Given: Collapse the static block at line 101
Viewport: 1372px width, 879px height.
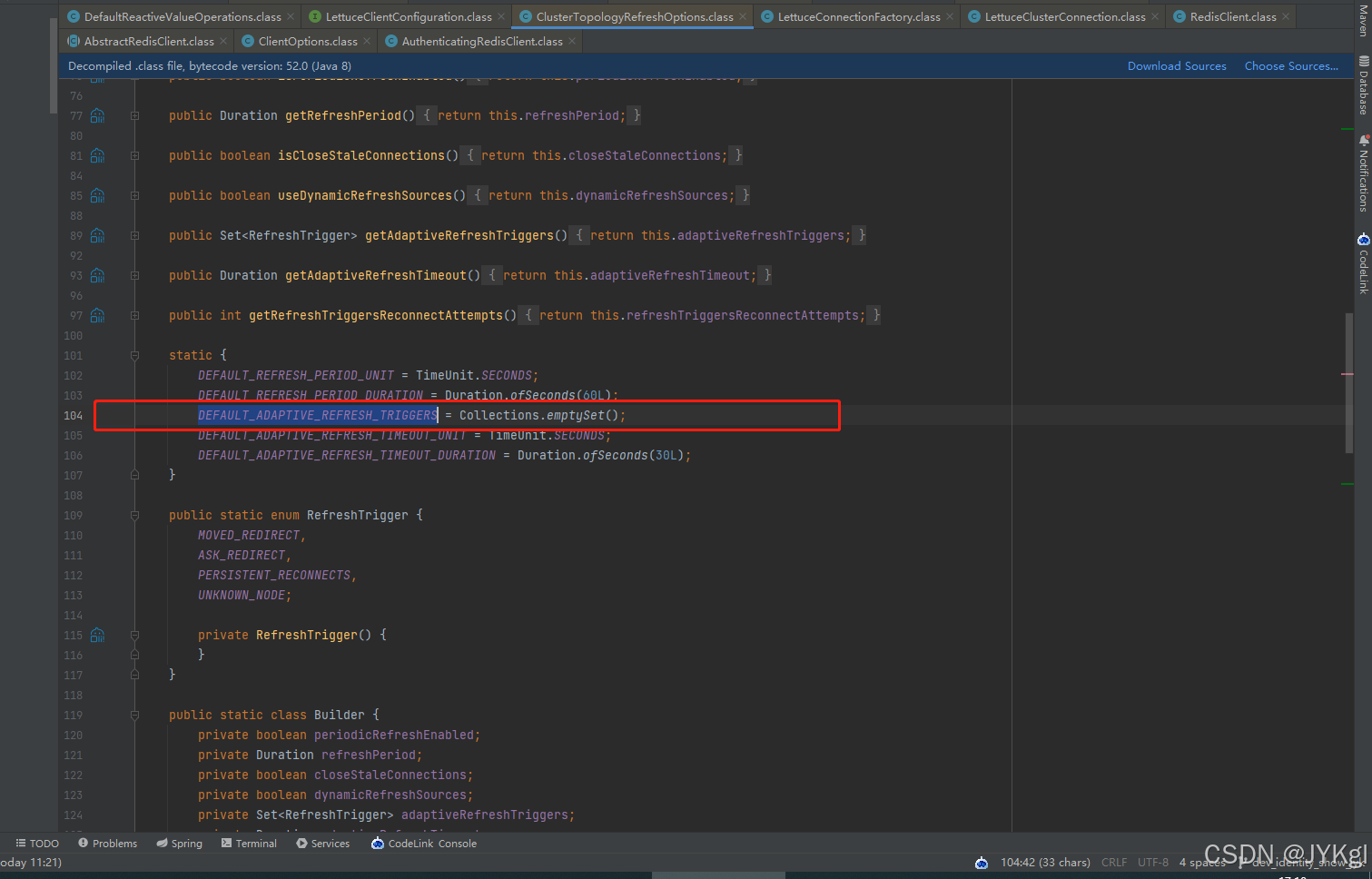Looking at the screenshot, I should click(134, 355).
